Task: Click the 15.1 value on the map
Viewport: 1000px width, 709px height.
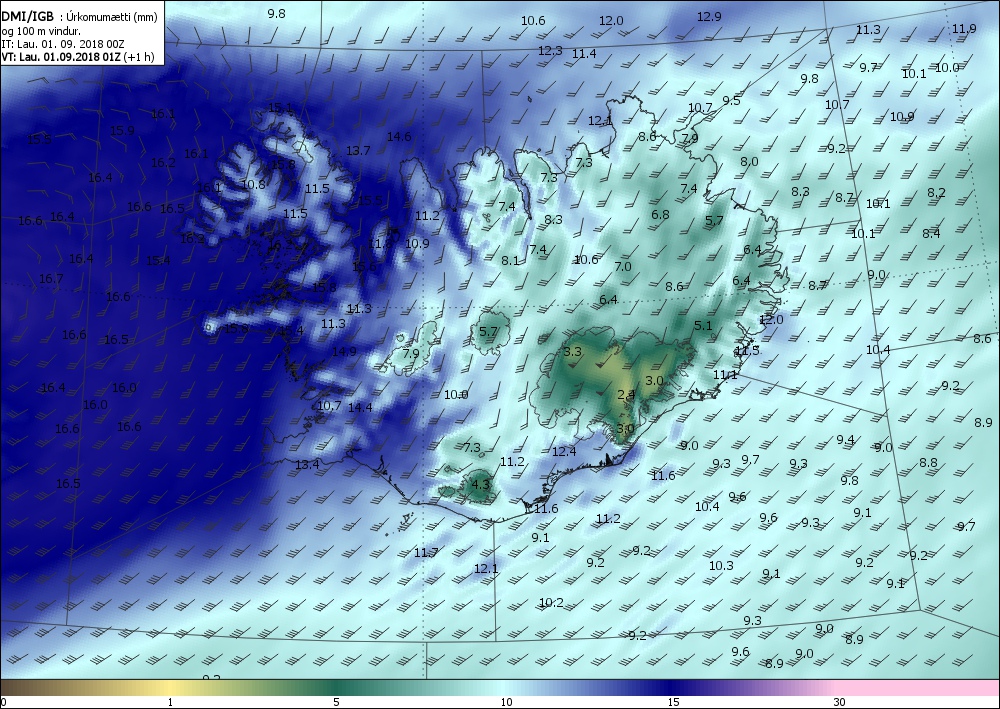Action: 281,108
